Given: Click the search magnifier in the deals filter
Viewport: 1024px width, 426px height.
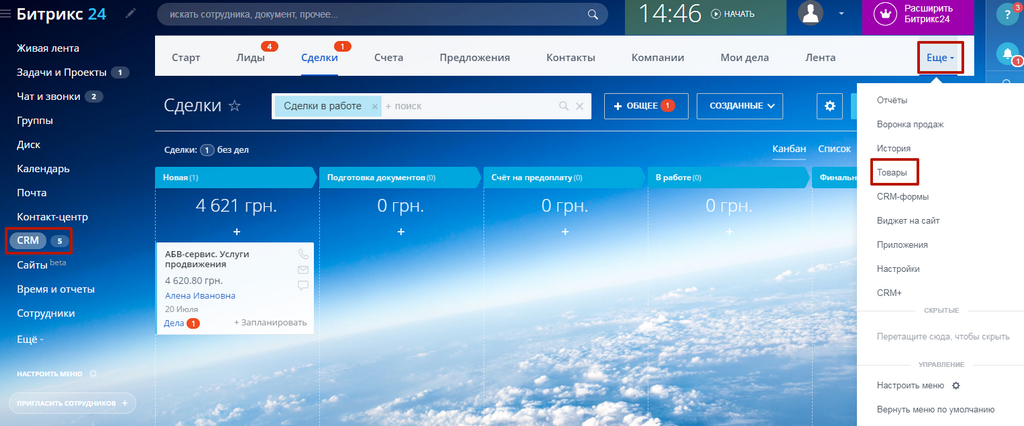Looking at the screenshot, I should [564, 106].
